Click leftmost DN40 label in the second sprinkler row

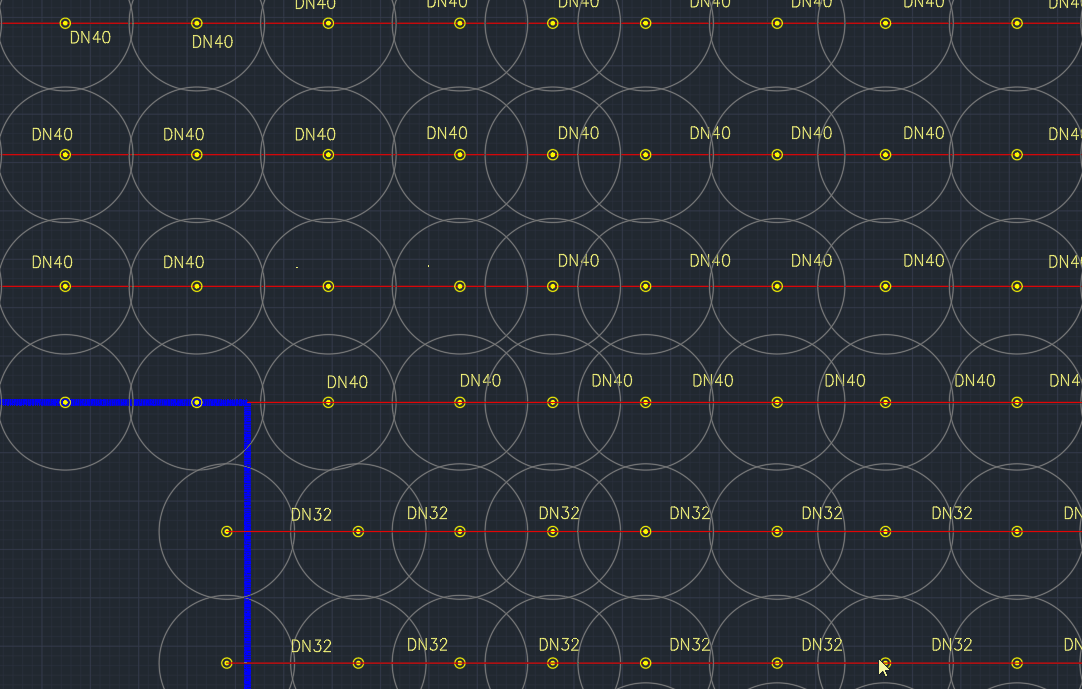tap(52, 135)
